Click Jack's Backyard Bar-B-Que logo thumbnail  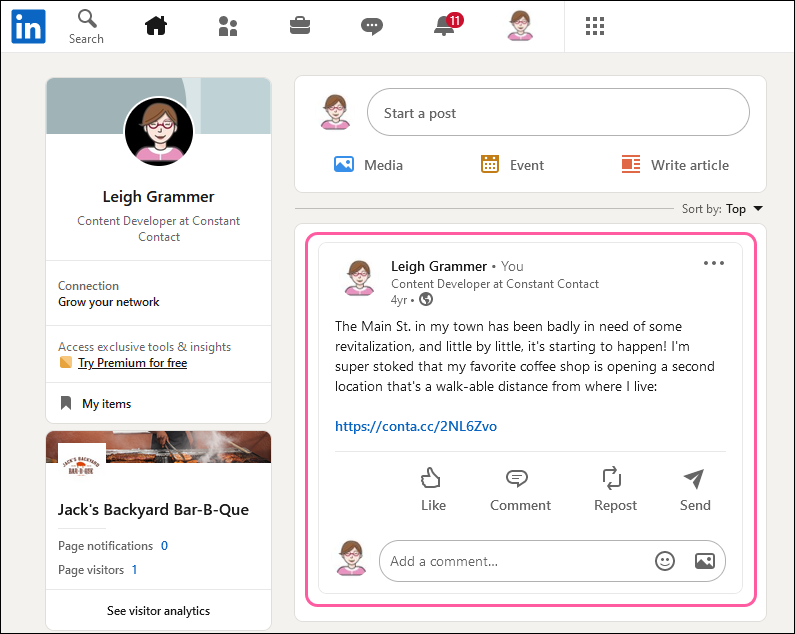tap(81, 465)
